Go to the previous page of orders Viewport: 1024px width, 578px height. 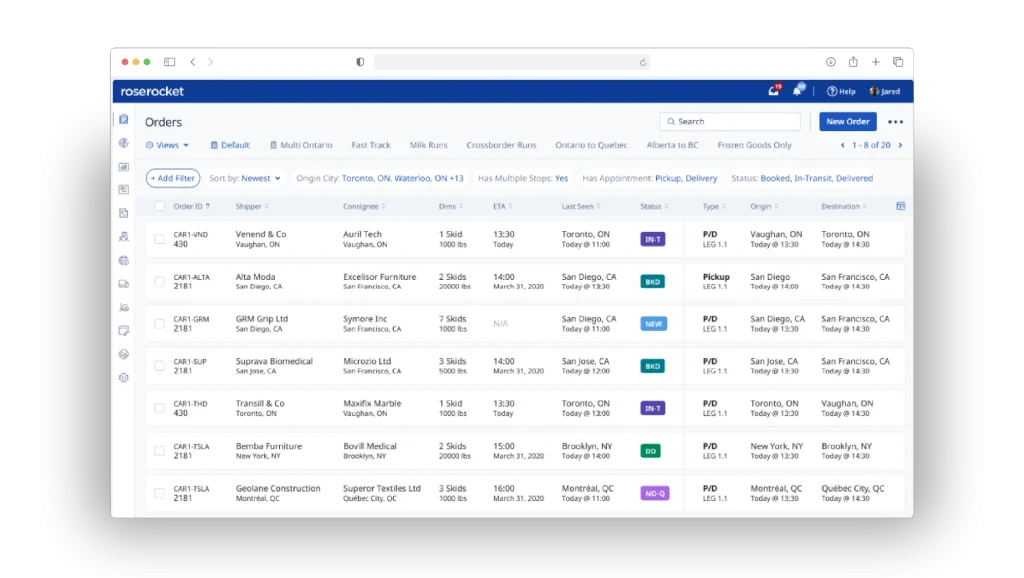[842, 145]
